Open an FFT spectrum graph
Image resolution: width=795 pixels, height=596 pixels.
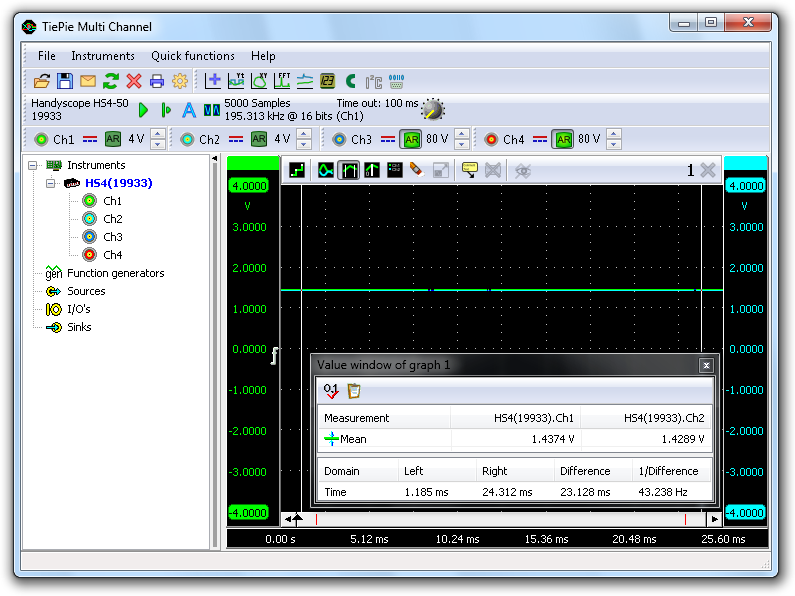[282, 81]
